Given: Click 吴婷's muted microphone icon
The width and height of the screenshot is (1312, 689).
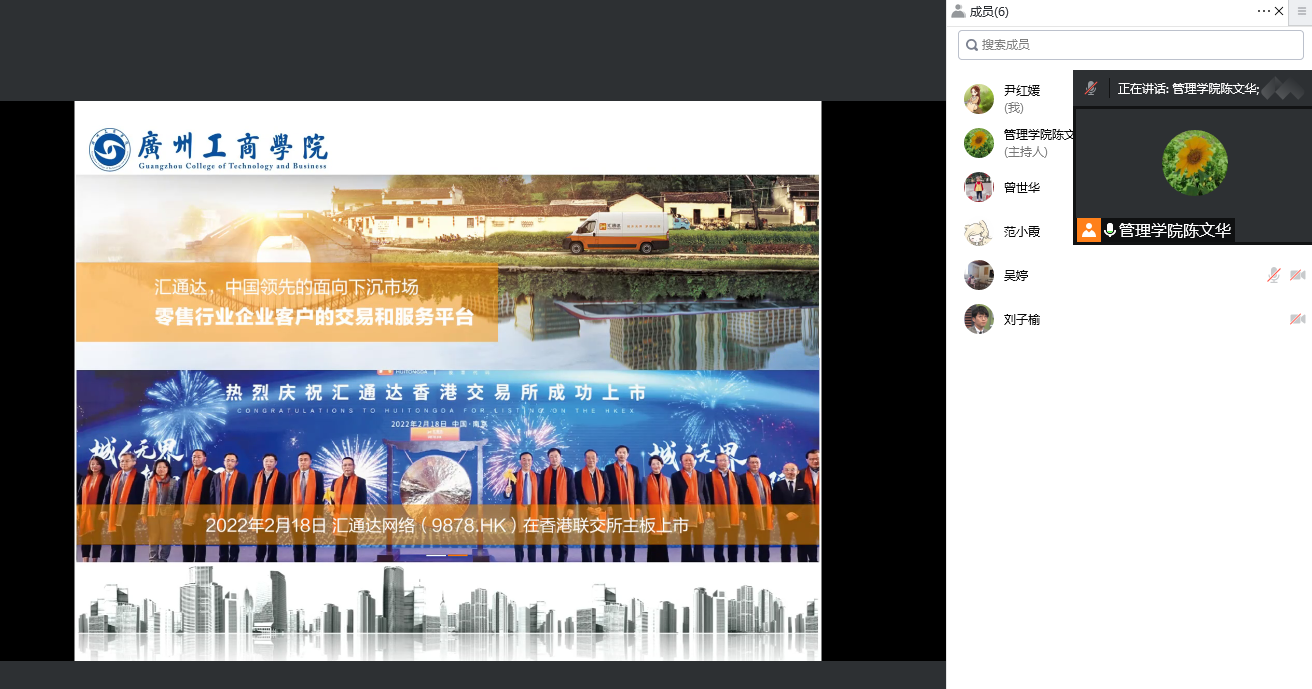Looking at the screenshot, I should 1273,275.
